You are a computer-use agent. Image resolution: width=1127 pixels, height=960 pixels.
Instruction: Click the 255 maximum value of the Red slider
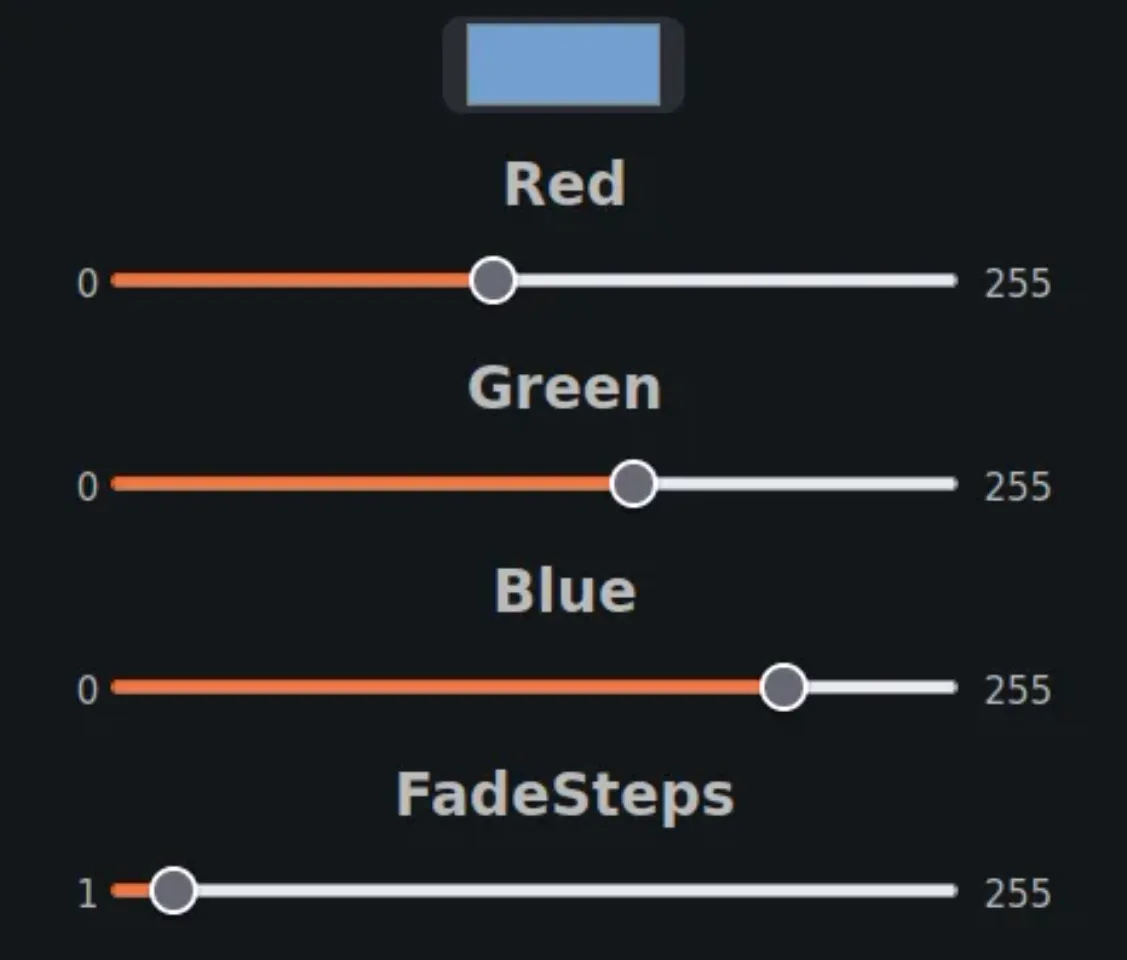[x=1017, y=285]
